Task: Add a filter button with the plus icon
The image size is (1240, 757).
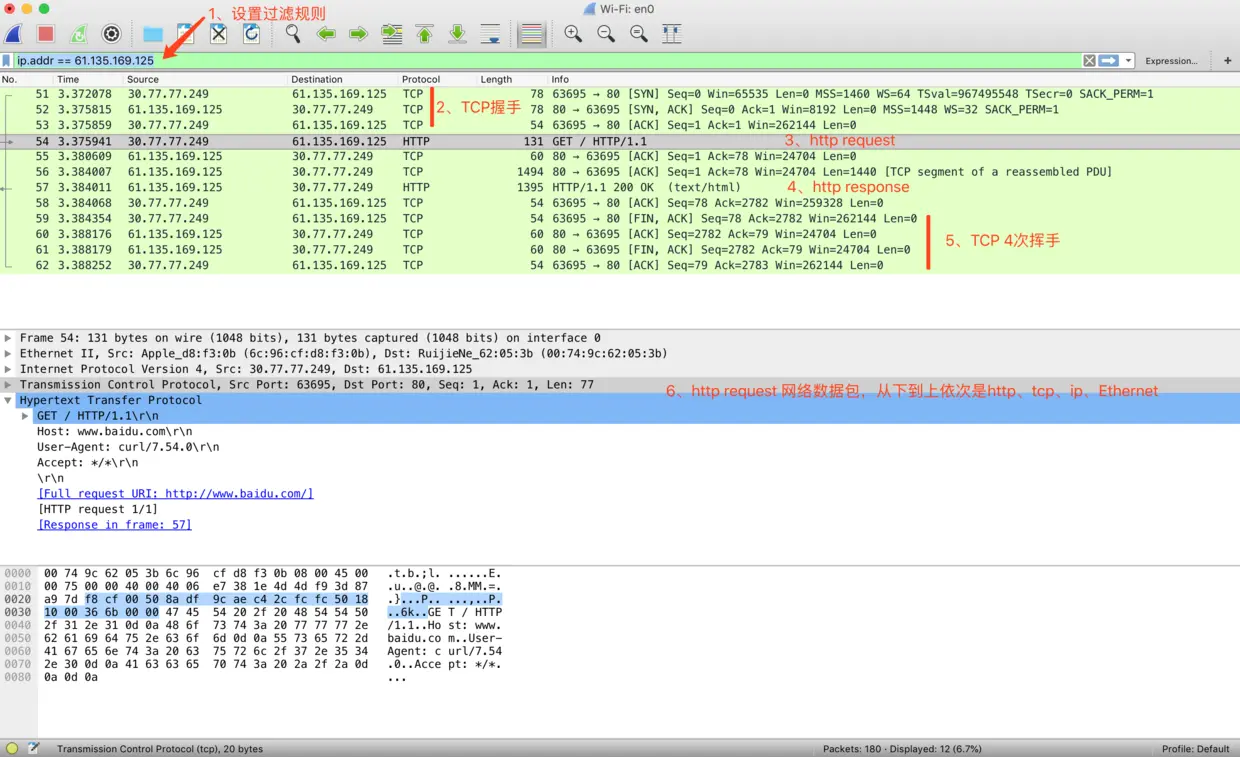Action: [x=1228, y=61]
